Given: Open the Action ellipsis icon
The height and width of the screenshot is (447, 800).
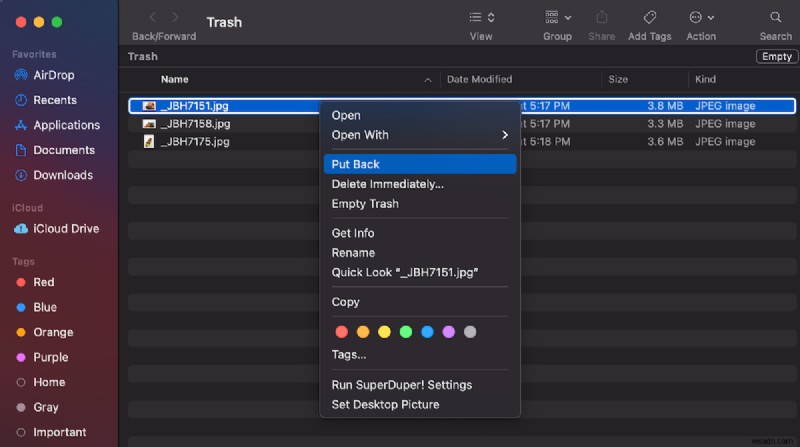Looking at the screenshot, I should tap(695, 17).
